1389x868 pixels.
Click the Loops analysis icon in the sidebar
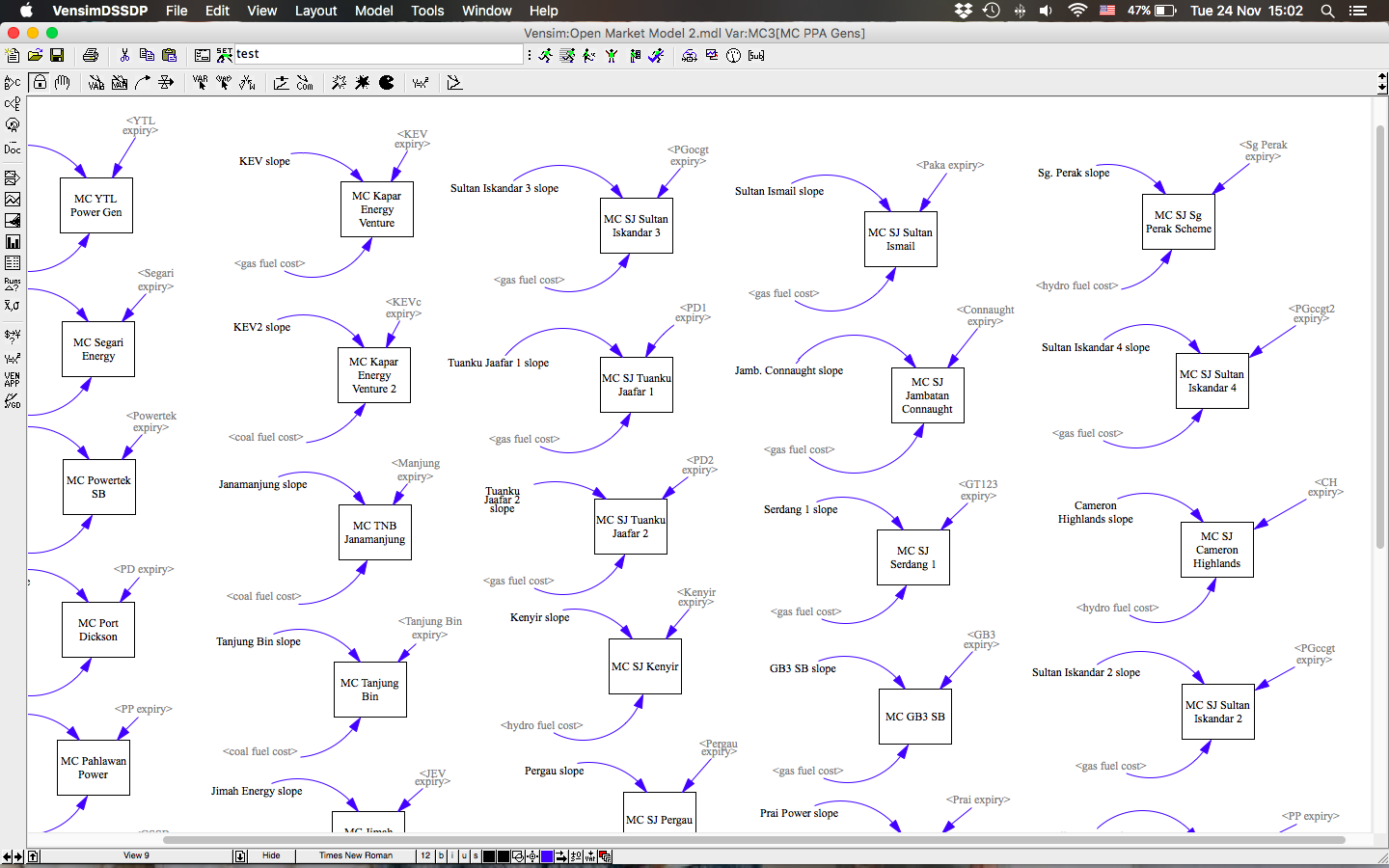[13, 125]
